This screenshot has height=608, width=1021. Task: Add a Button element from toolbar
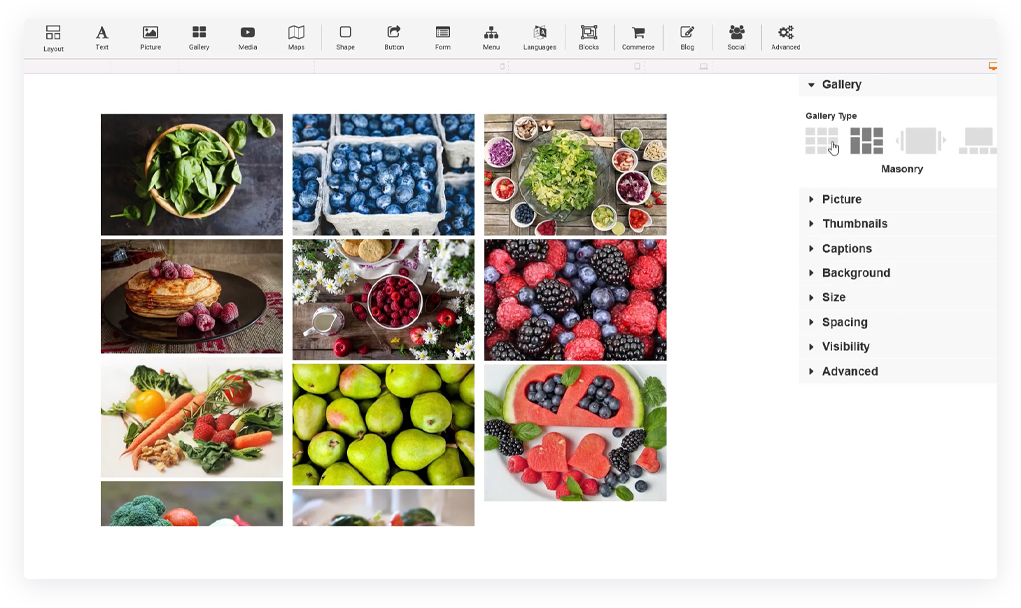click(394, 38)
